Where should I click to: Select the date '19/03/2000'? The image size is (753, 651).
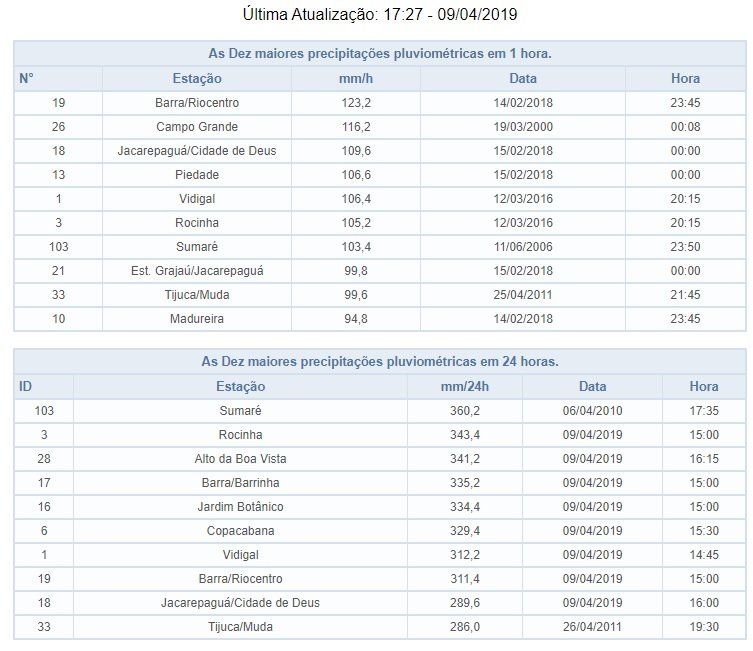click(523, 127)
